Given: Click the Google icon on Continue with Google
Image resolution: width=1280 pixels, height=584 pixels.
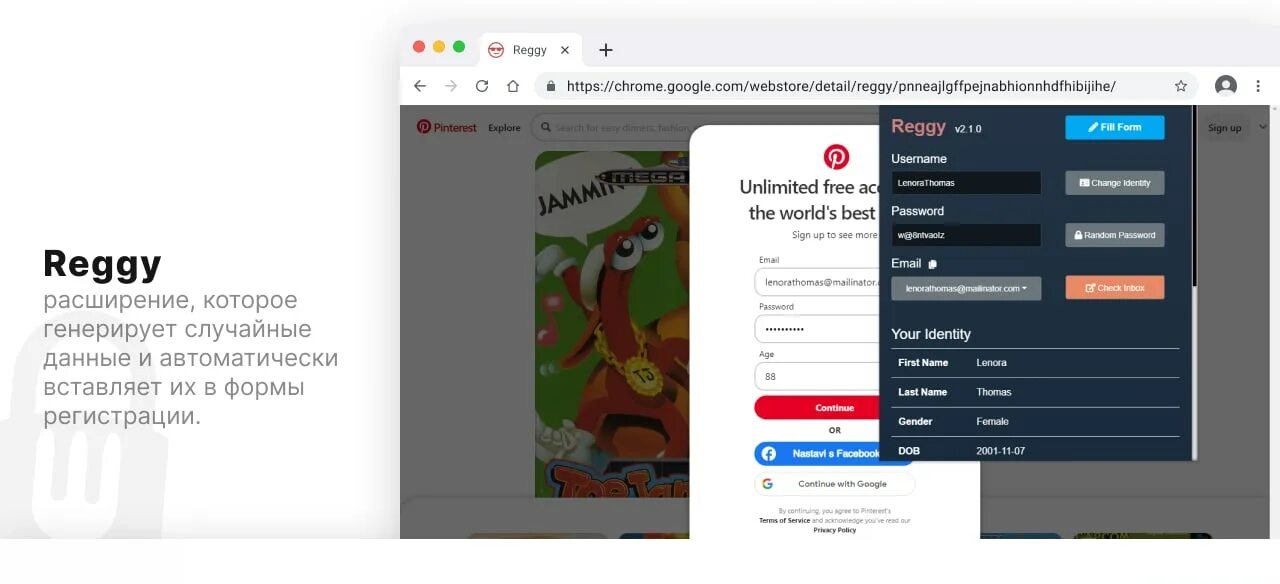Looking at the screenshot, I should 767,483.
